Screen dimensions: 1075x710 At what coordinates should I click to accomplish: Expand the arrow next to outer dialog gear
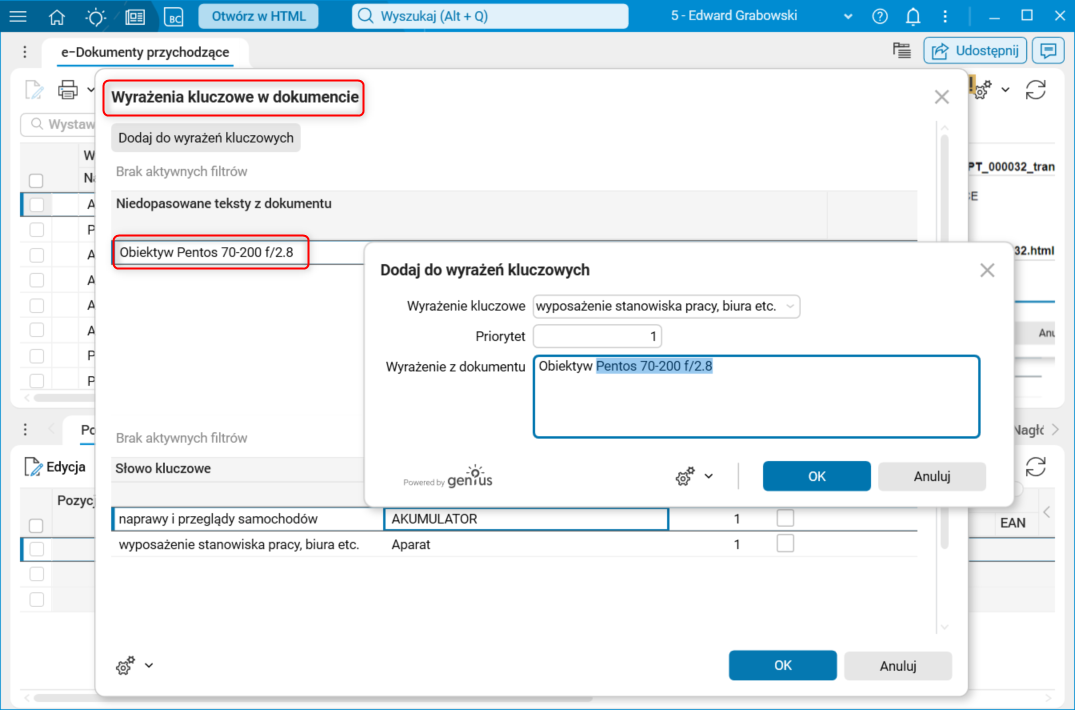point(149,665)
